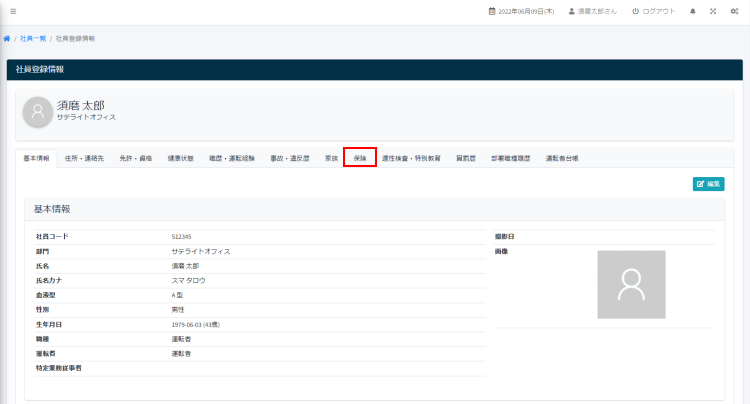Show the 健康状態 tab

pos(181,158)
